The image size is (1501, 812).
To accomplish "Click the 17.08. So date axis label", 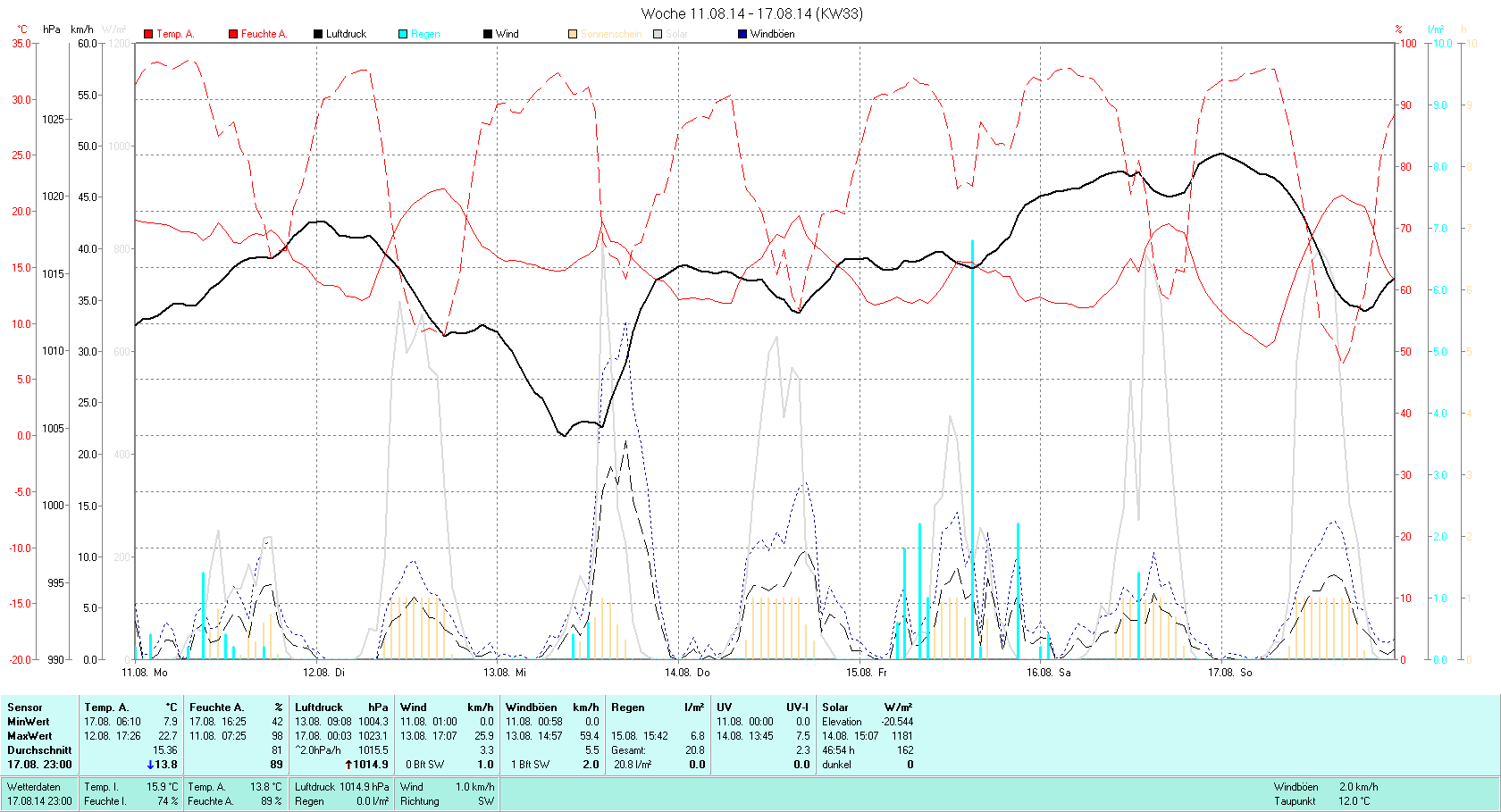I will (1229, 673).
